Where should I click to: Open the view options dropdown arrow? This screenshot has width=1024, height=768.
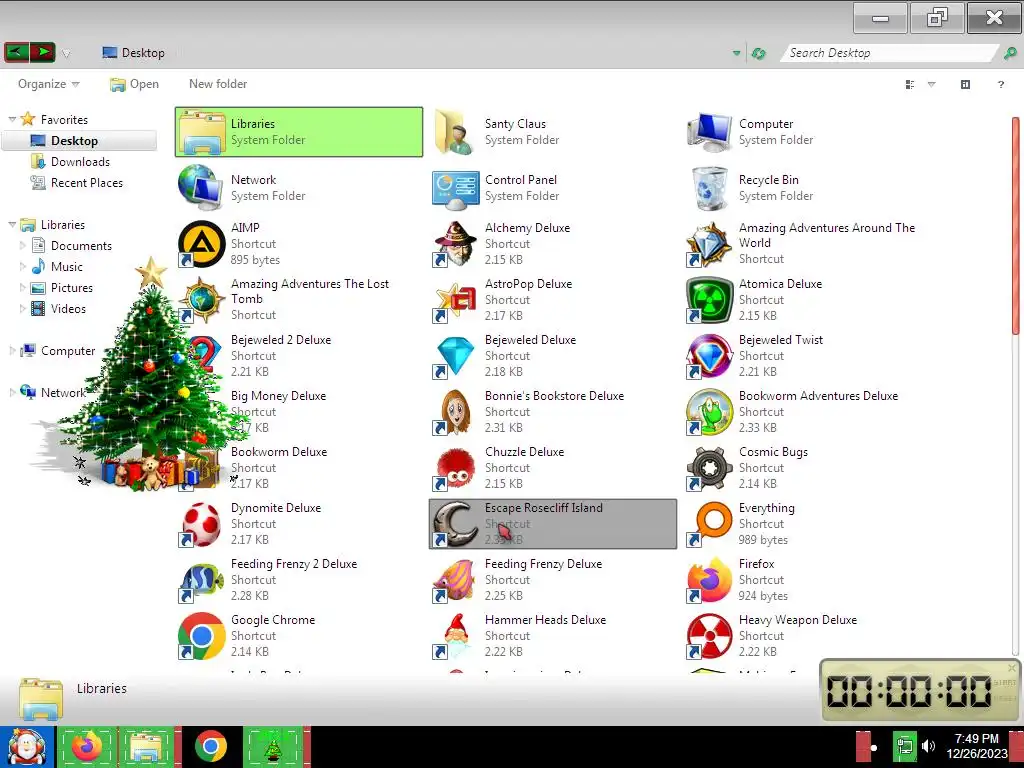pyautogui.click(x=932, y=84)
